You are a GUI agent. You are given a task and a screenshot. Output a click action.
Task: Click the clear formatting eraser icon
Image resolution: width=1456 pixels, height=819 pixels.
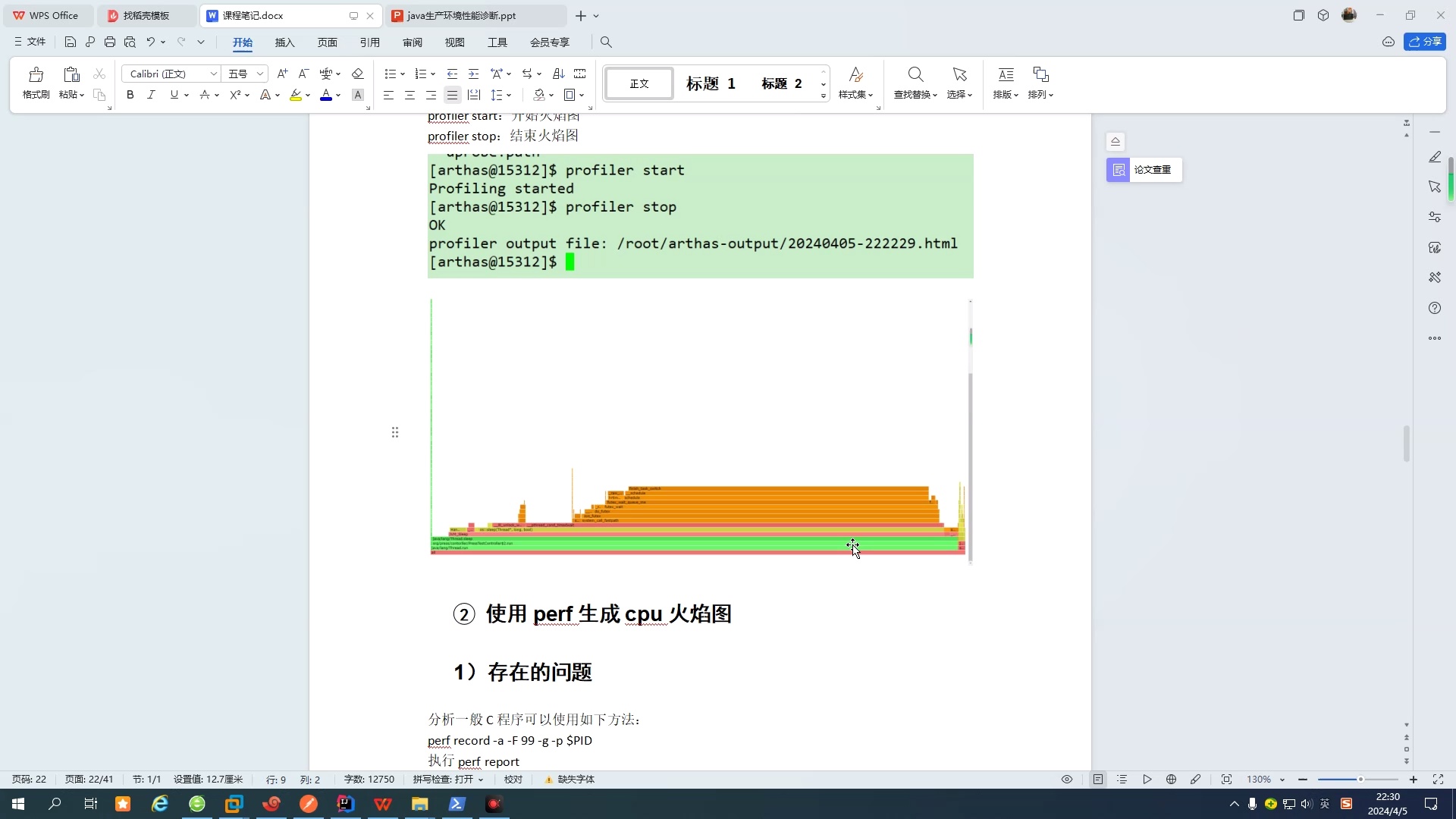(357, 74)
